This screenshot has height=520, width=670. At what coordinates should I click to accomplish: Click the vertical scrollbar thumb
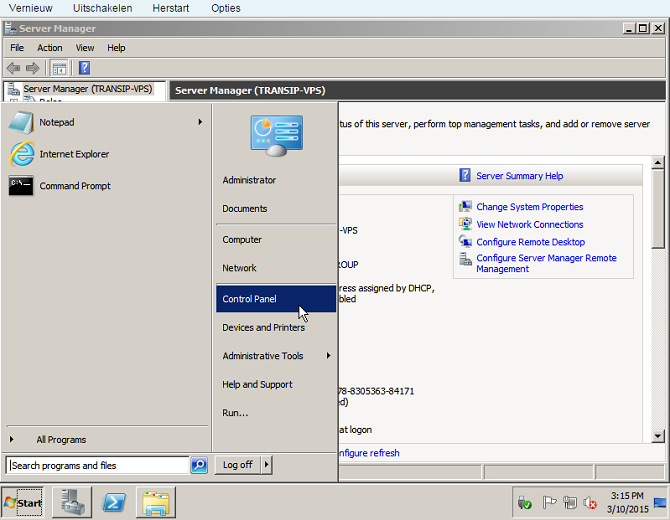pos(658,209)
